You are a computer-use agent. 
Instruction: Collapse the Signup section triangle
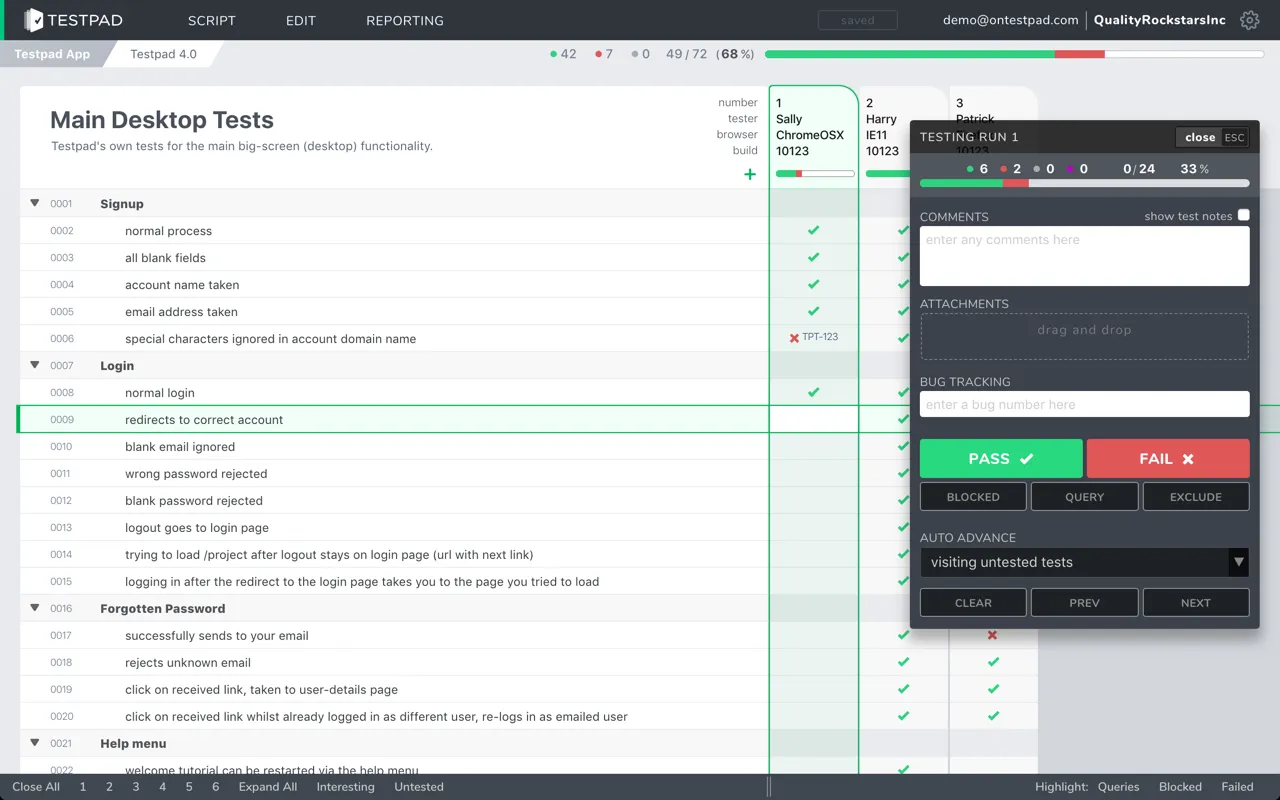click(35, 203)
